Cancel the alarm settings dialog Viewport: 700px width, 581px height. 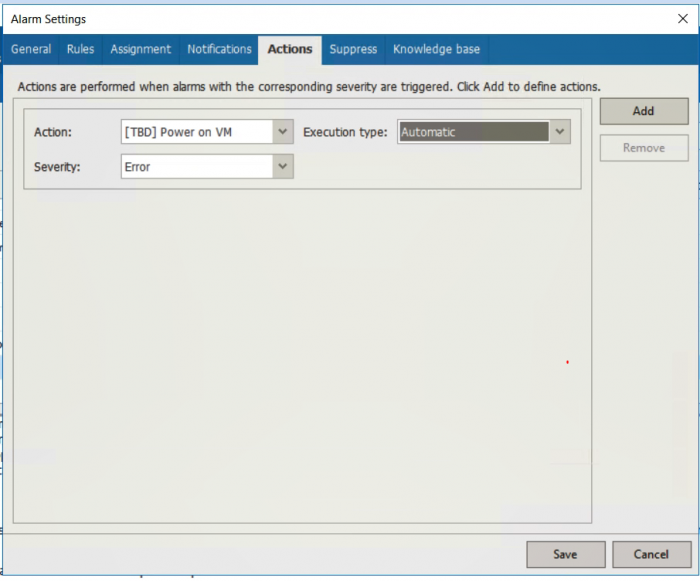(x=651, y=554)
